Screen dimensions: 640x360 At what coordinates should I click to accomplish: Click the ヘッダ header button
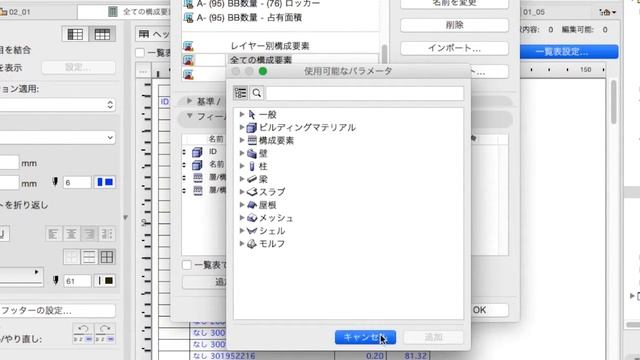pyautogui.click(x=154, y=34)
